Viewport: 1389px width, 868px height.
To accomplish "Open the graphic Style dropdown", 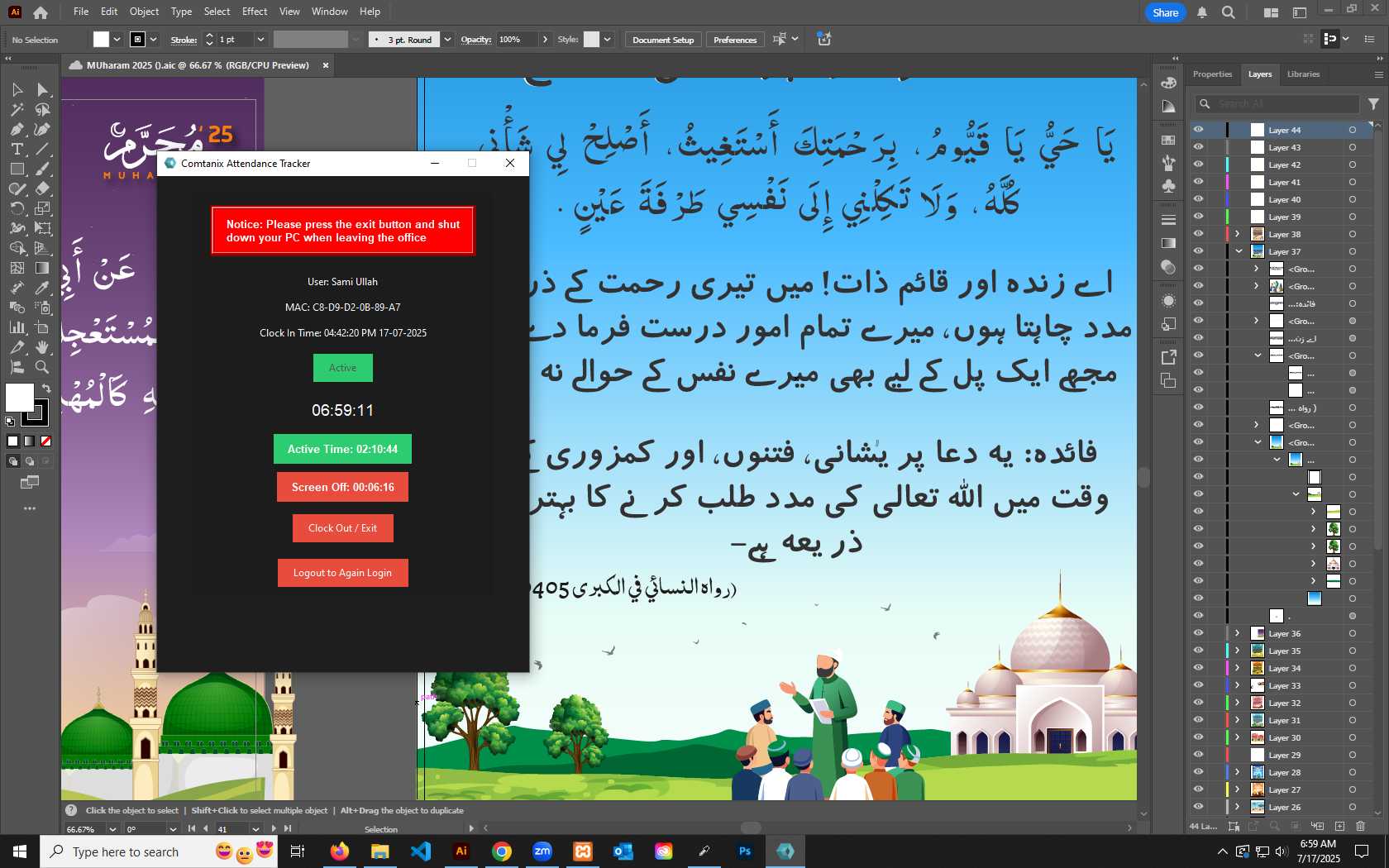I will pyautogui.click(x=607, y=40).
